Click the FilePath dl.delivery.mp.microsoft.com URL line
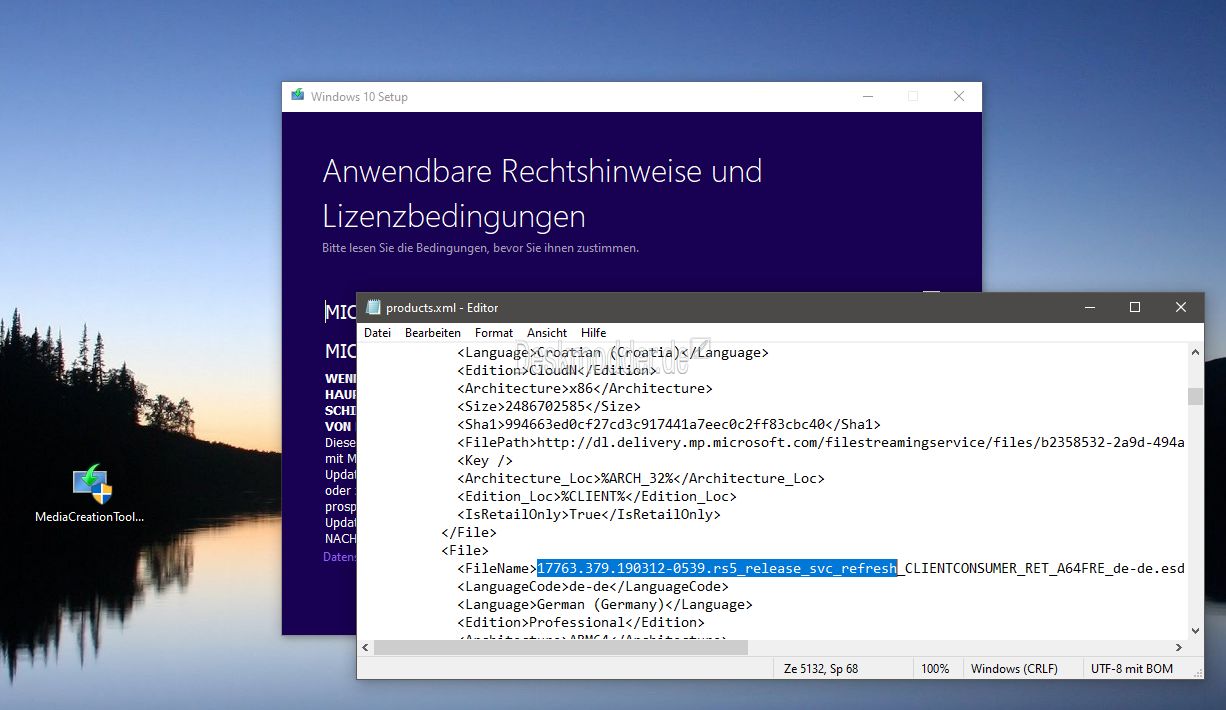 [822, 442]
